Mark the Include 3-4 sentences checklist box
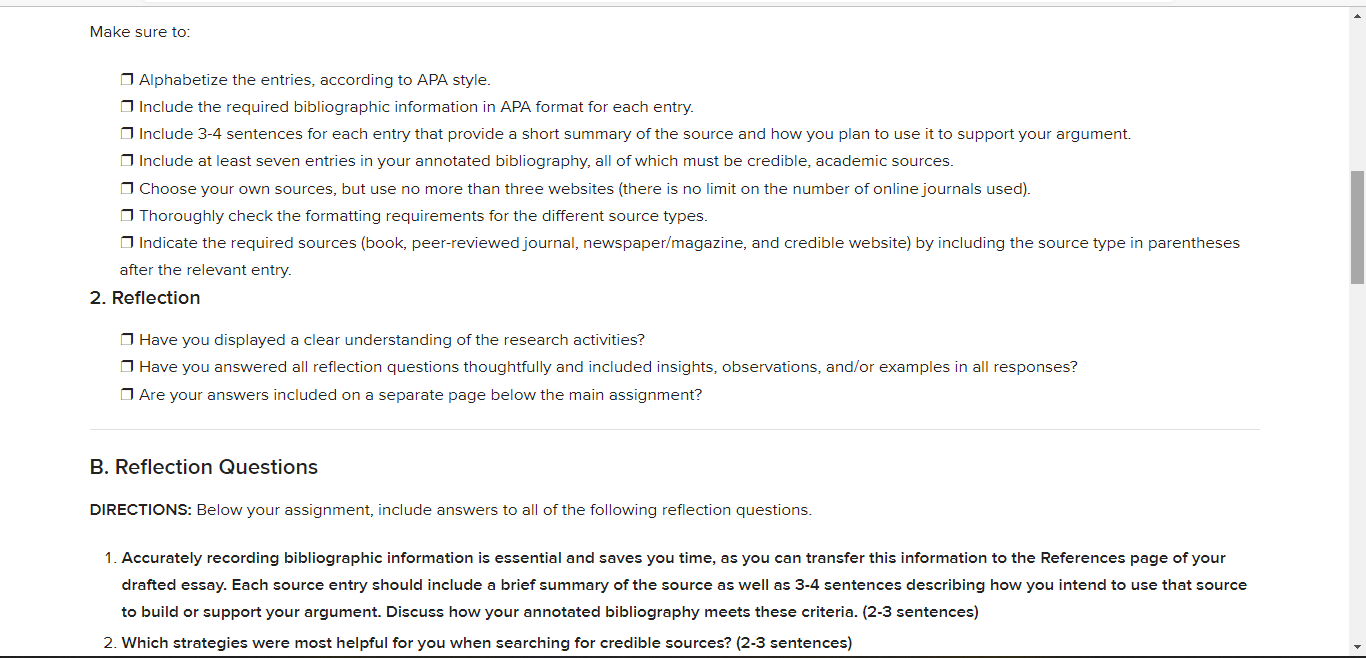 click(127, 134)
